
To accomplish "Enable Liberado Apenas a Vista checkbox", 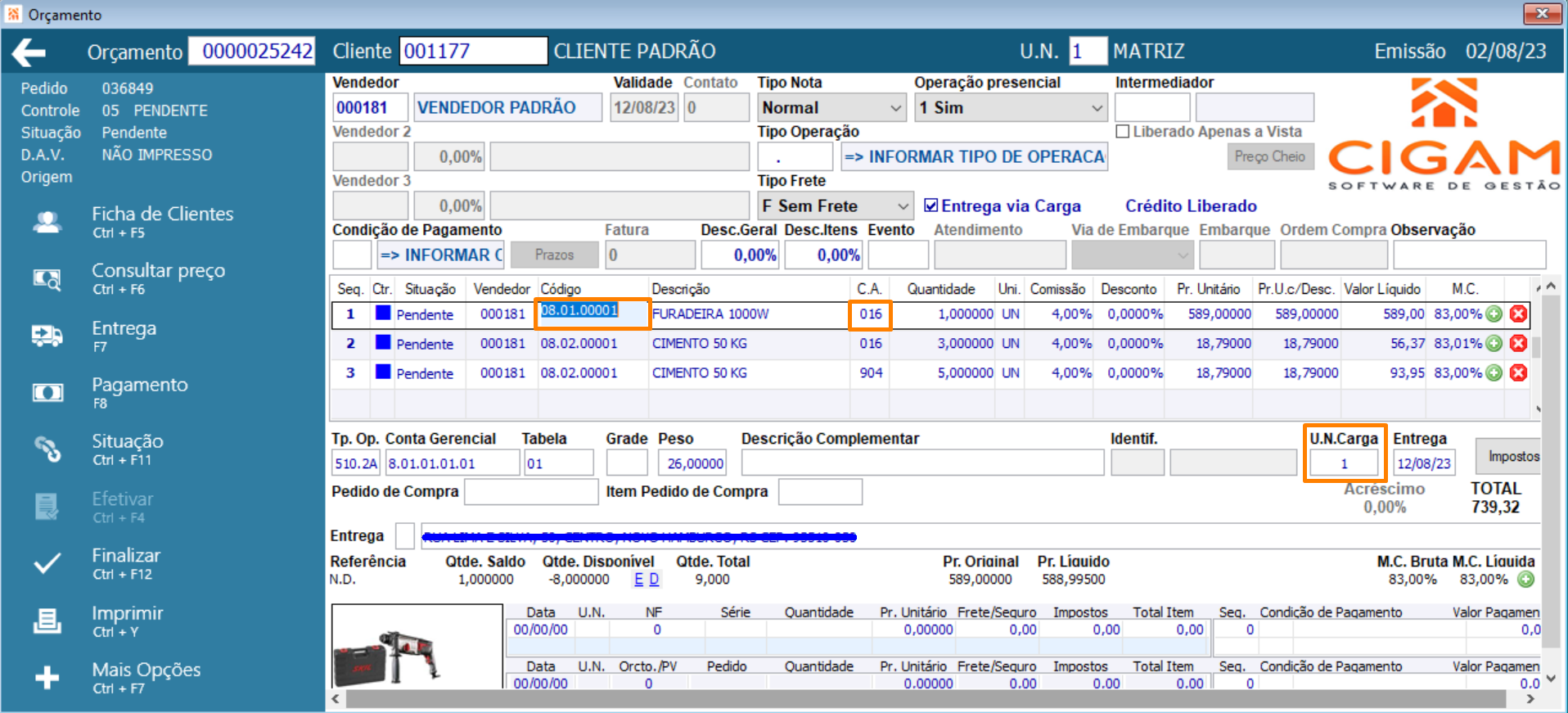I will [x=1123, y=131].
